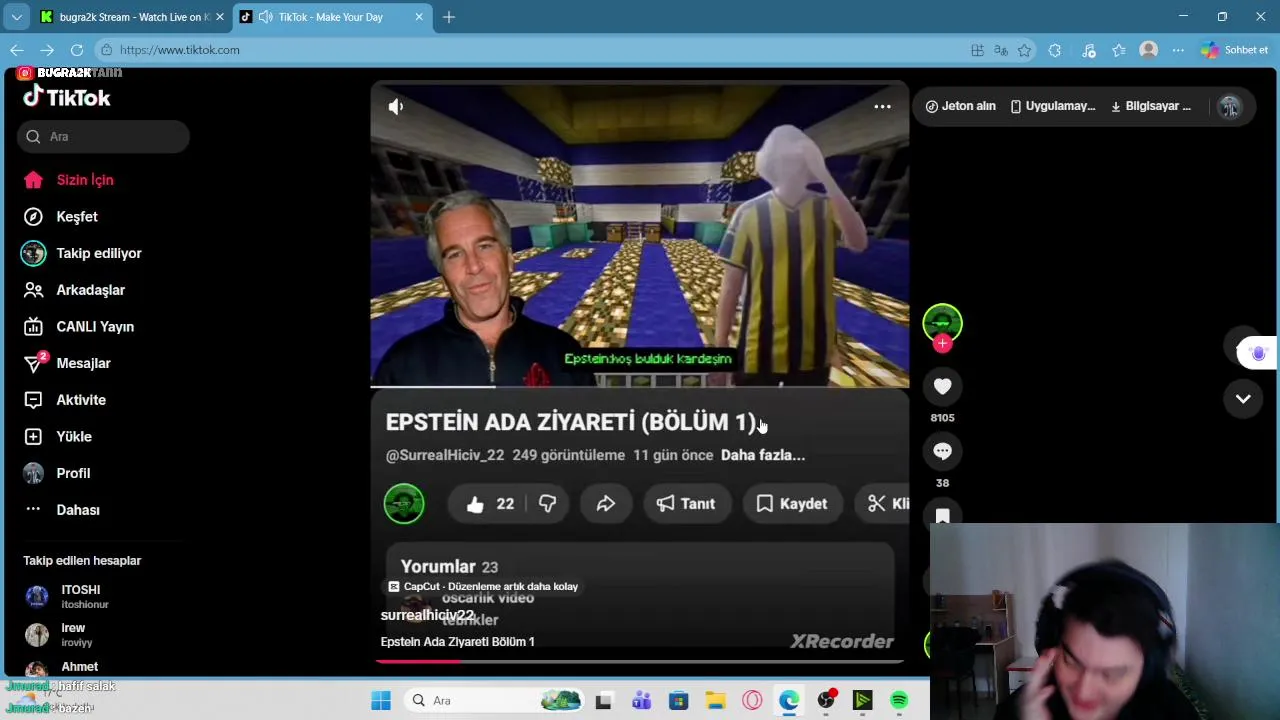Open the Sizin İçin home feed

(x=68, y=180)
